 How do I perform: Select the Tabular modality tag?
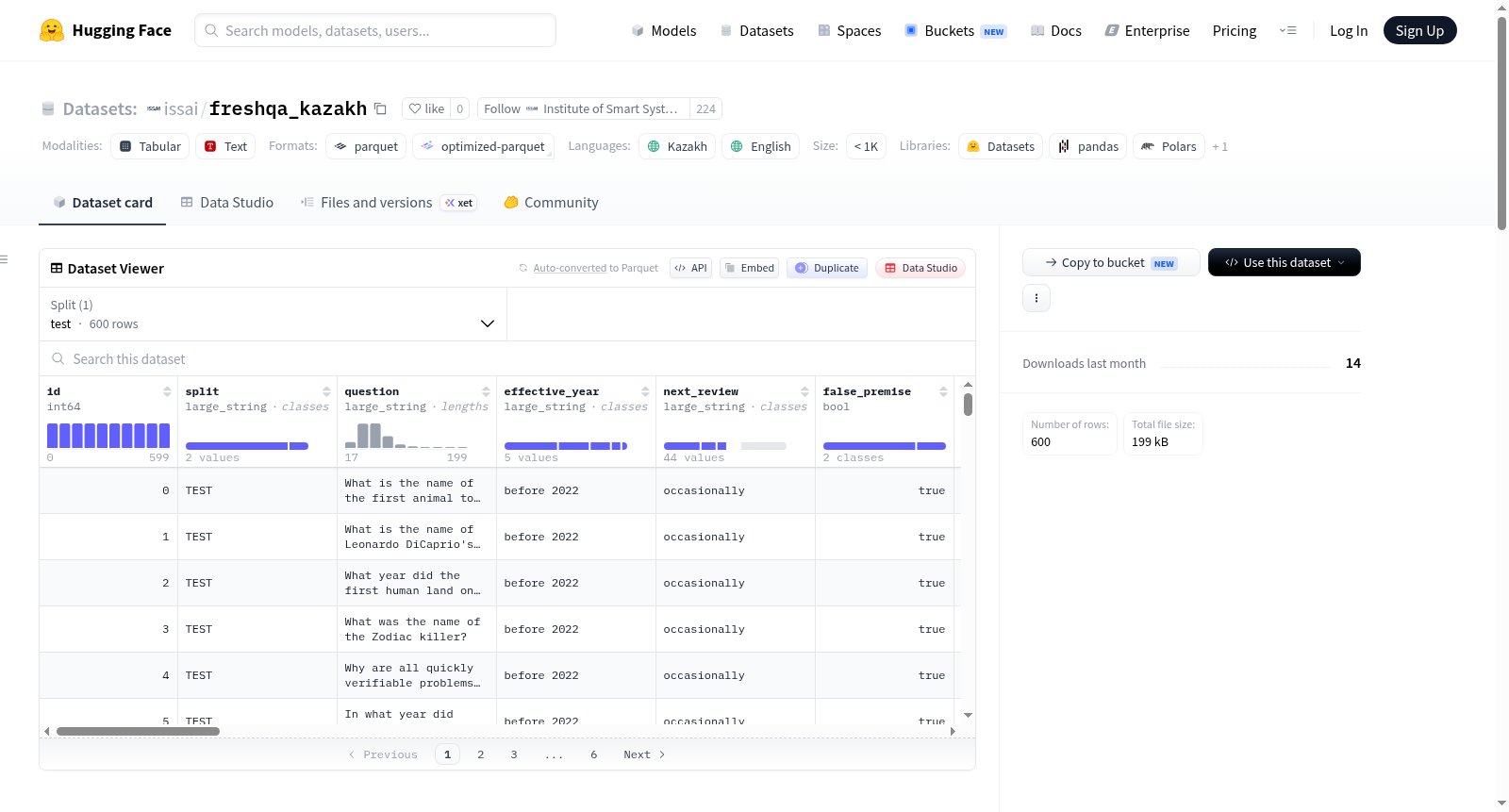click(x=150, y=146)
